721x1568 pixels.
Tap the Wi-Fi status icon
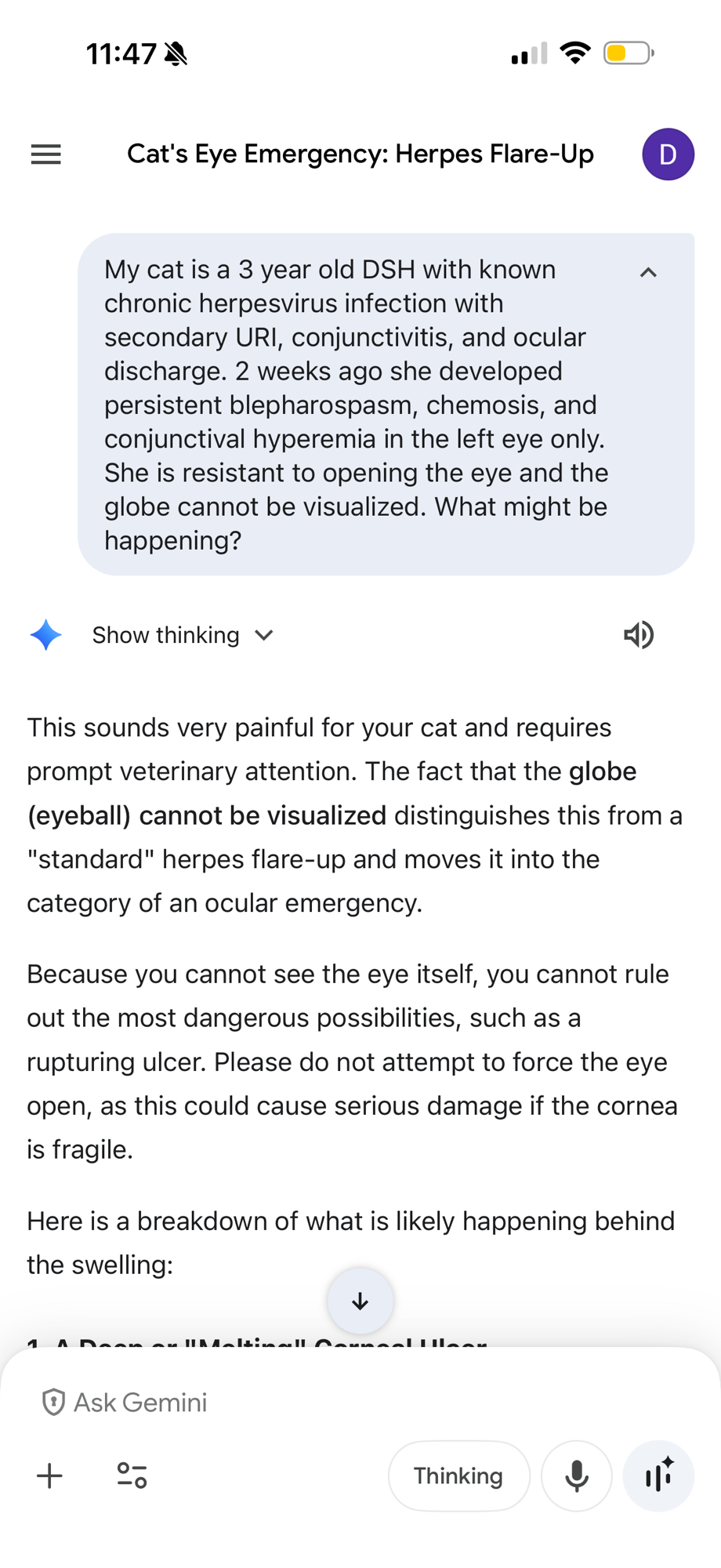tap(575, 53)
